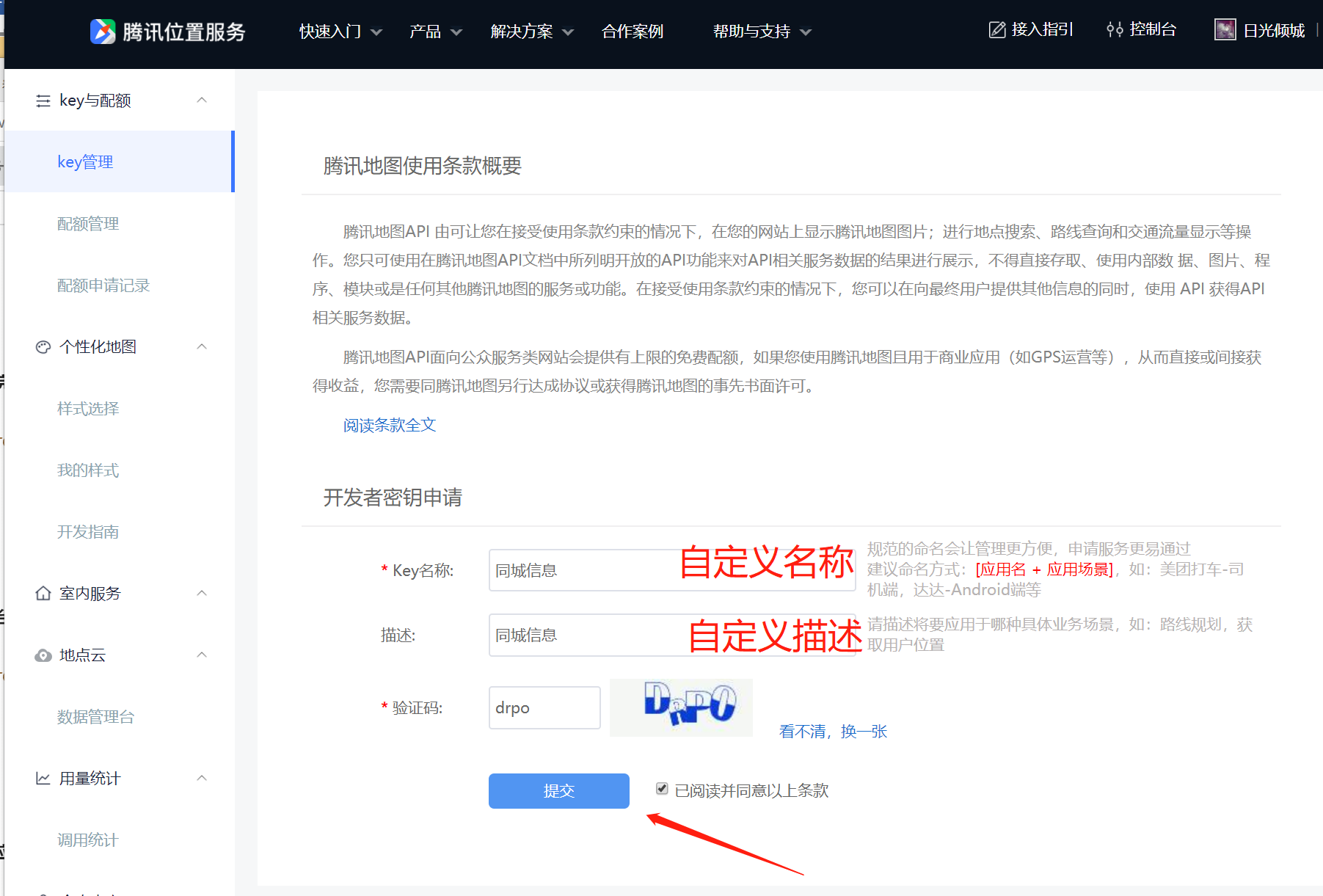Click the 验证码 input field

pos(544,707)
